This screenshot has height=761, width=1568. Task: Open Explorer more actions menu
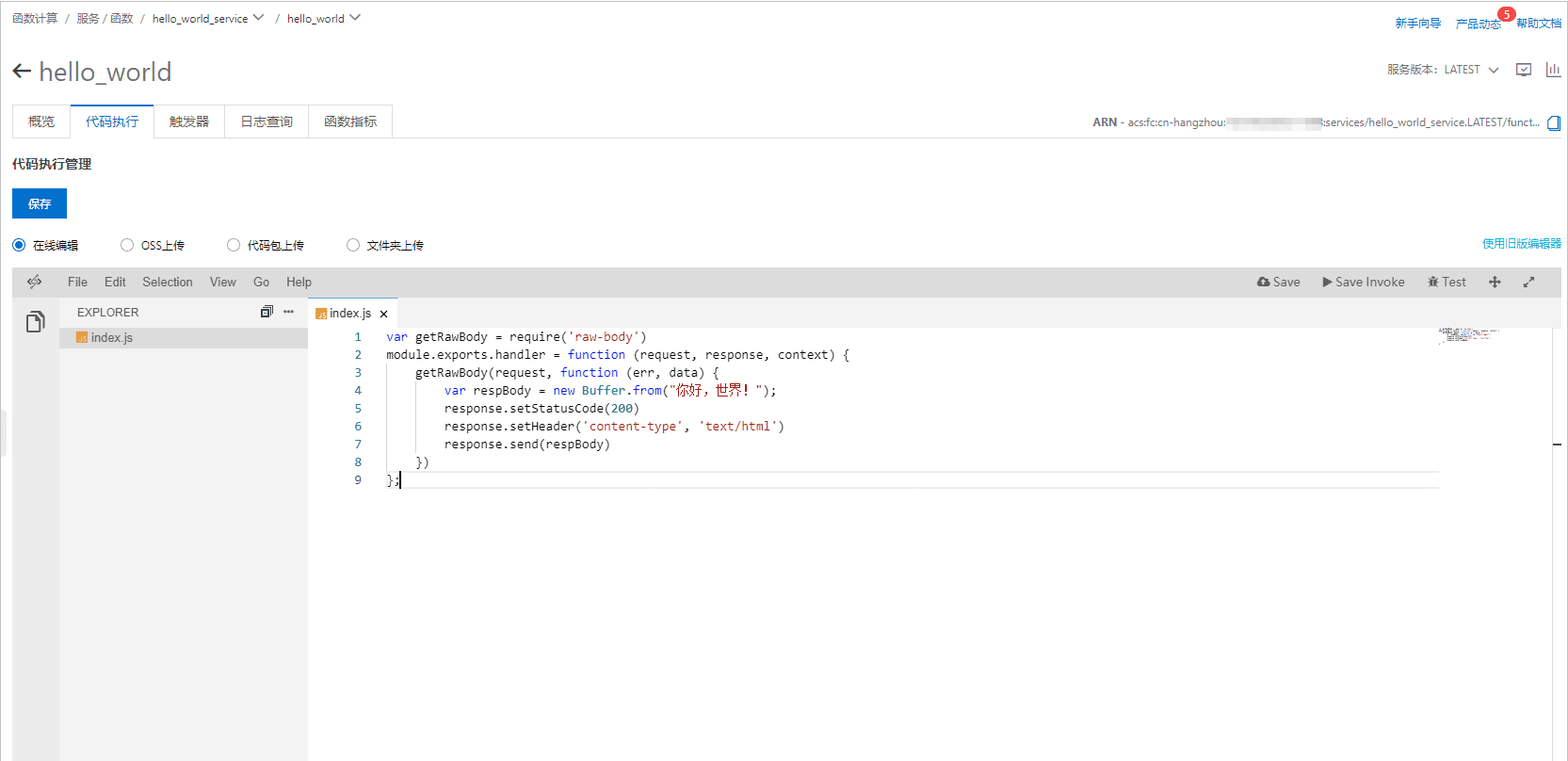tap(288, 312)
